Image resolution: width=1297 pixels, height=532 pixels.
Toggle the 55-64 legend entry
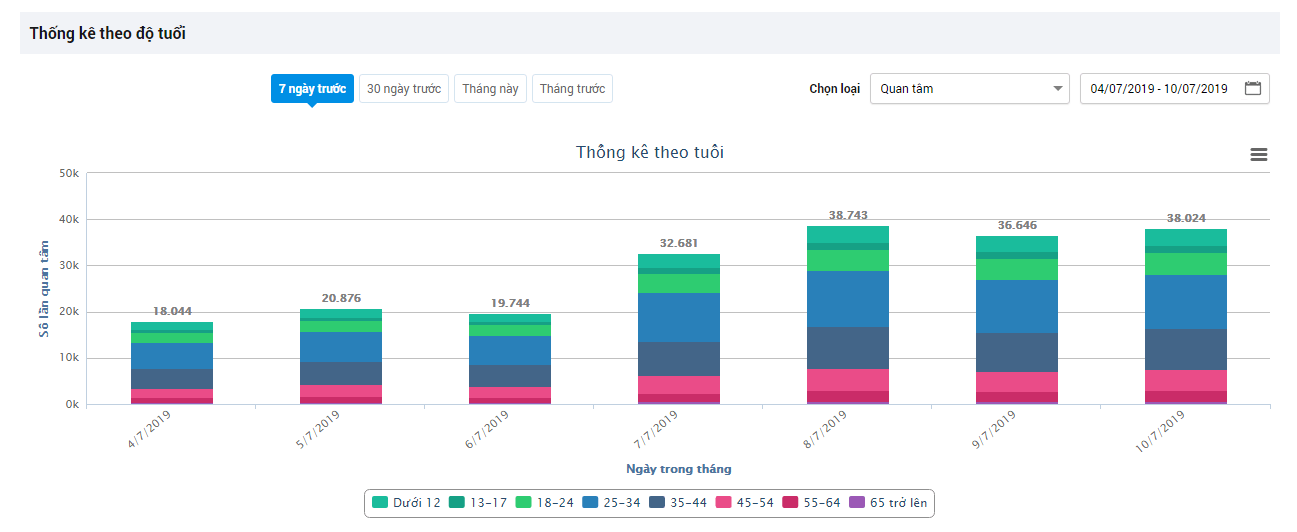pyautogui.click(x=810, y=503)
